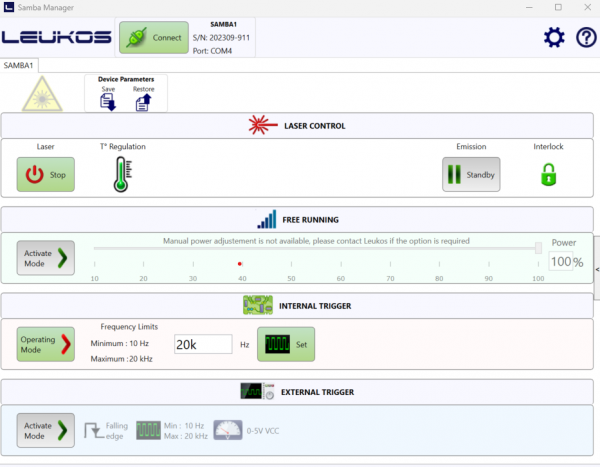Image resolution: width=600 pixels, height=467 pixels.
Task: Save device parameters icon
Action: coord(108,103)
